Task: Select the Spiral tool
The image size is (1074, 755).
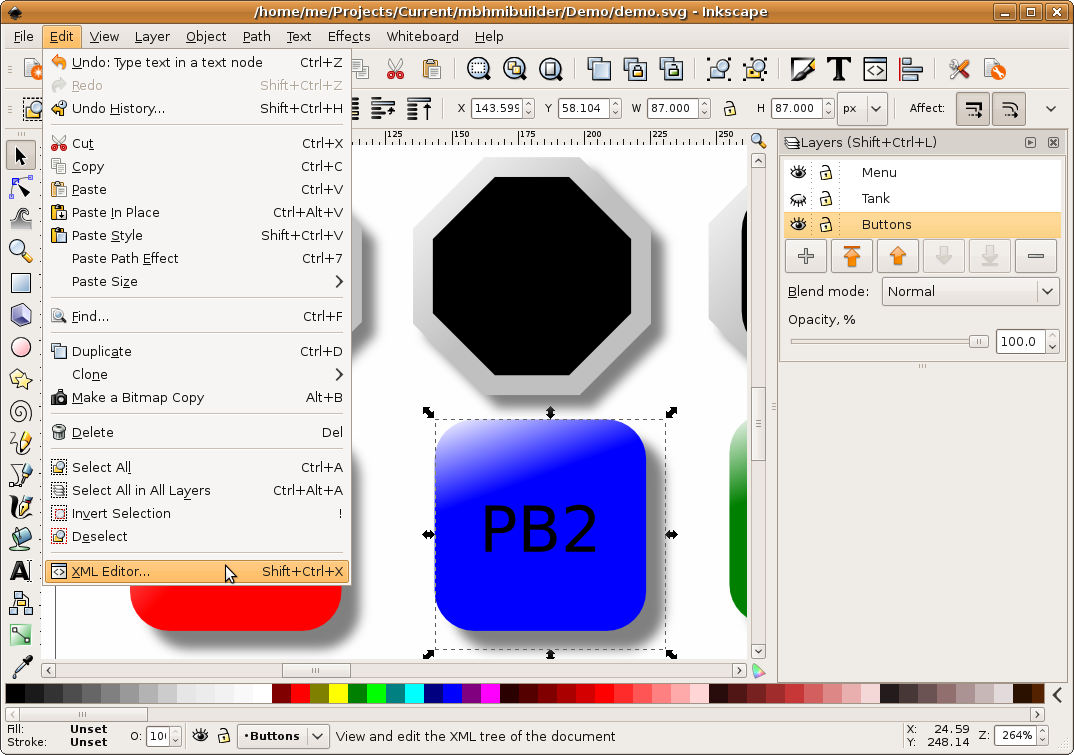Action: pyautogui.click(x=21, y=412)
